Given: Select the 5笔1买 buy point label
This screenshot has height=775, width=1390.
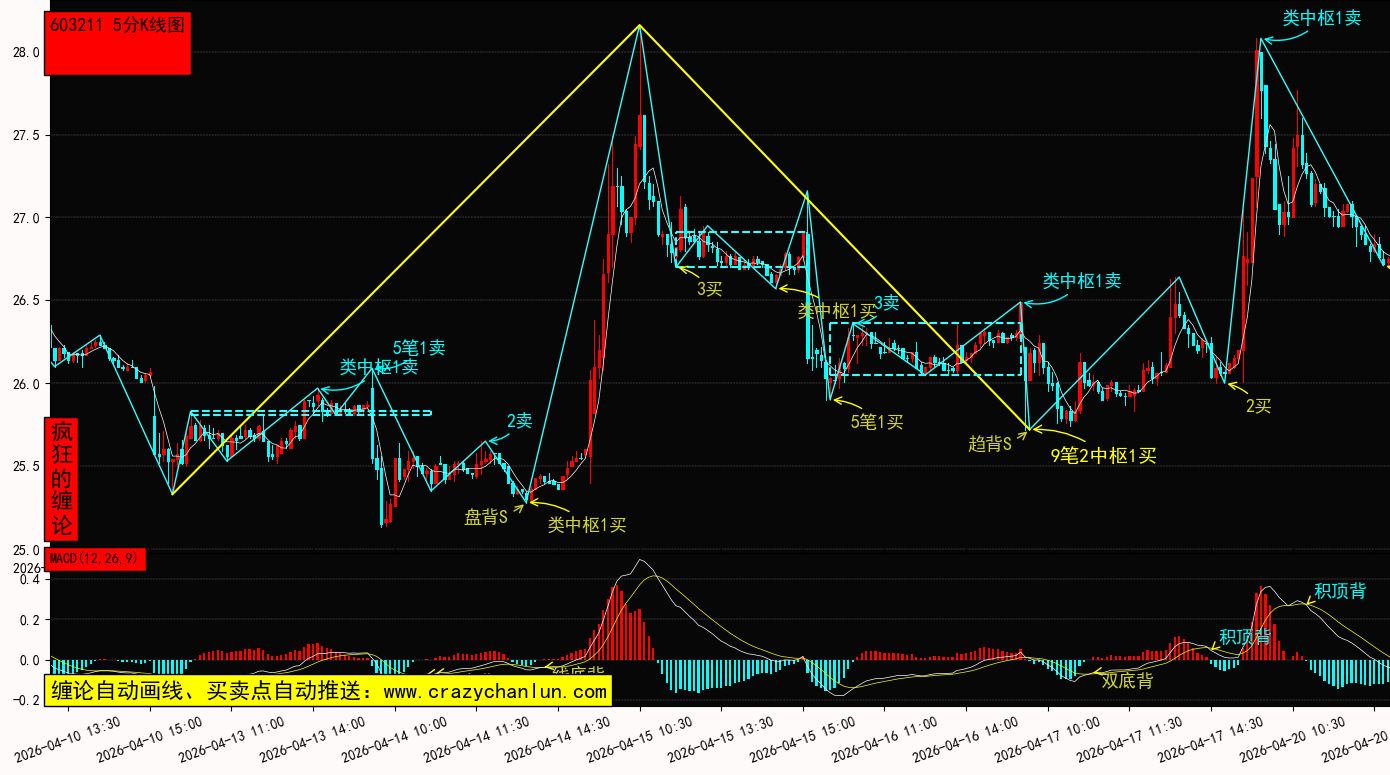Looking at the screenshot, I should click(x=876, y=422).
